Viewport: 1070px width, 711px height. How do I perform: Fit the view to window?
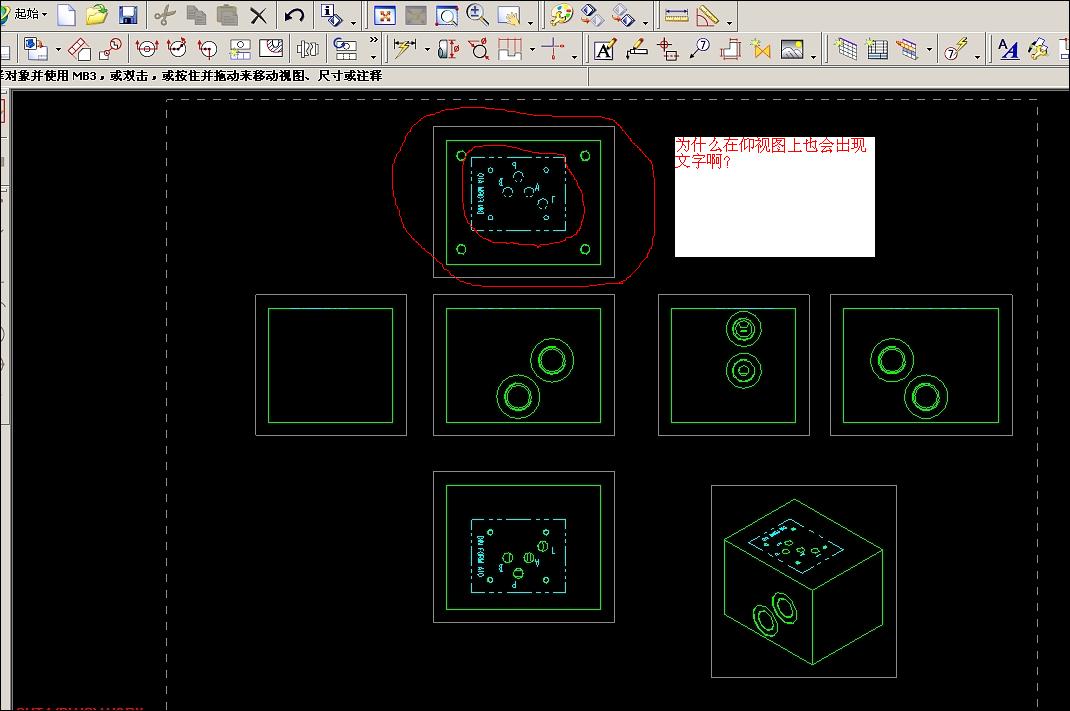coord(385,15)
